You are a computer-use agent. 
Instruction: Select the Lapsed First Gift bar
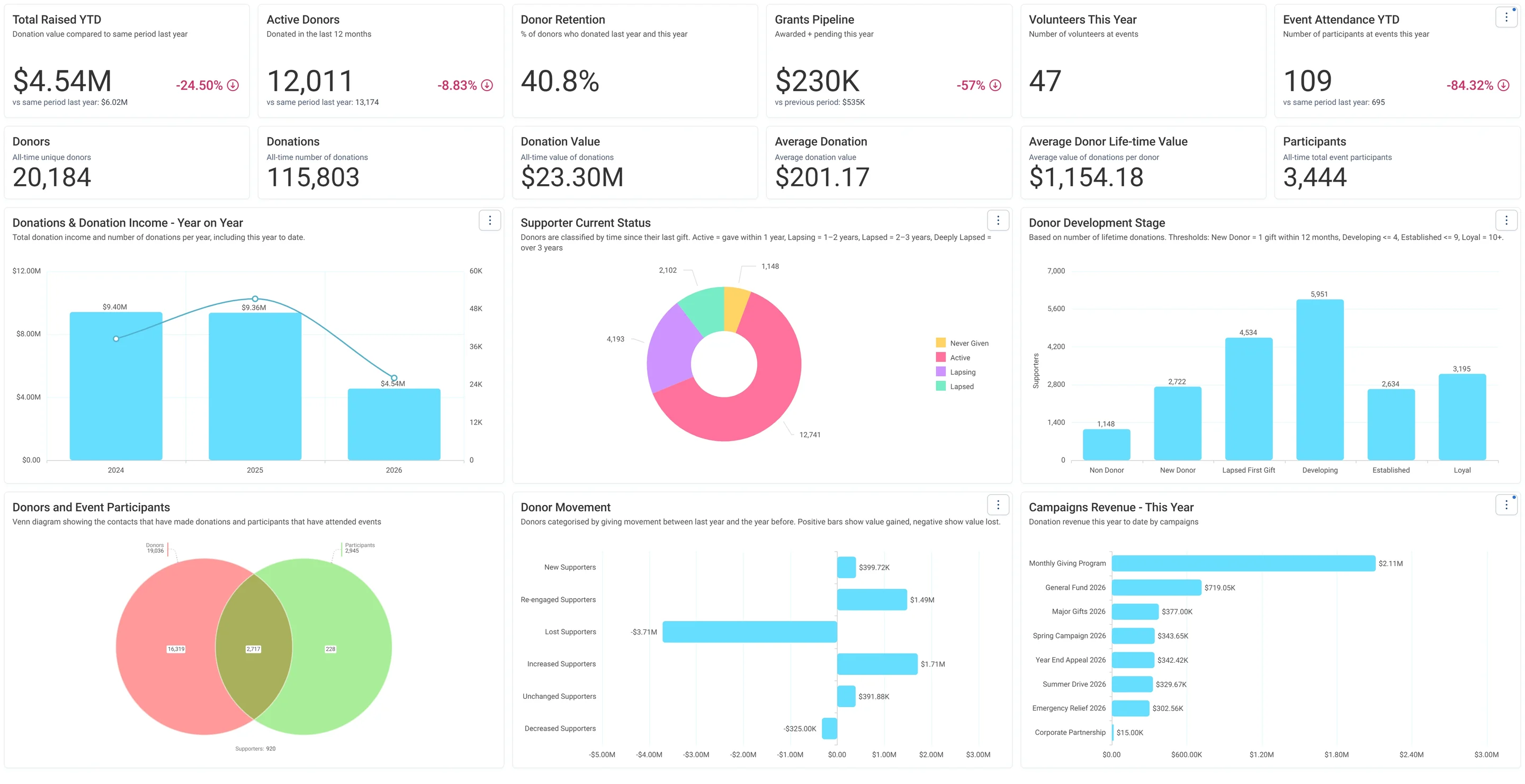click(1249, 399)
